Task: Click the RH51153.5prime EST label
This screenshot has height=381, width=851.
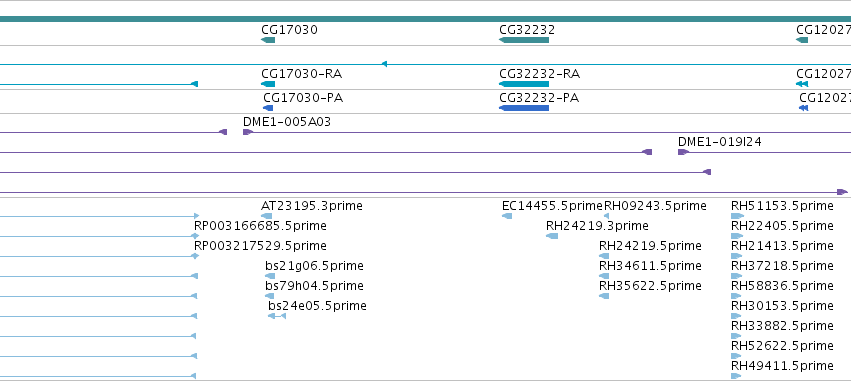Action: tap(782, 206)
